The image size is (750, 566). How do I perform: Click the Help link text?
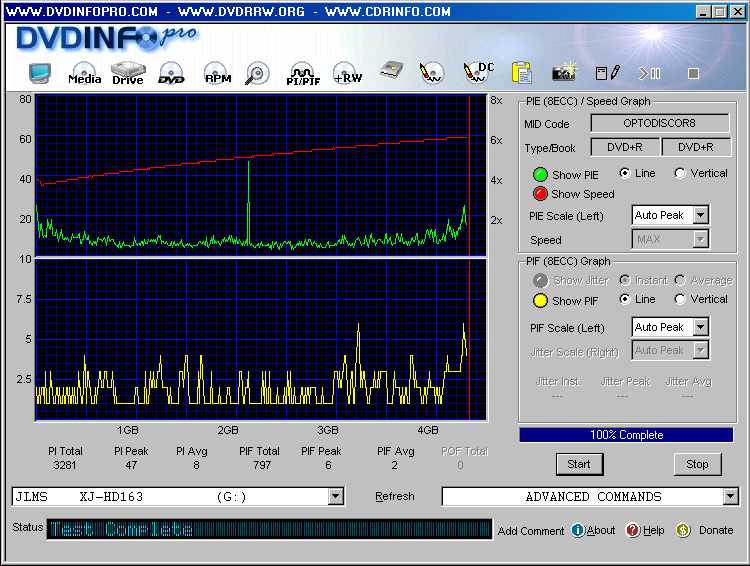pos(653,530)
